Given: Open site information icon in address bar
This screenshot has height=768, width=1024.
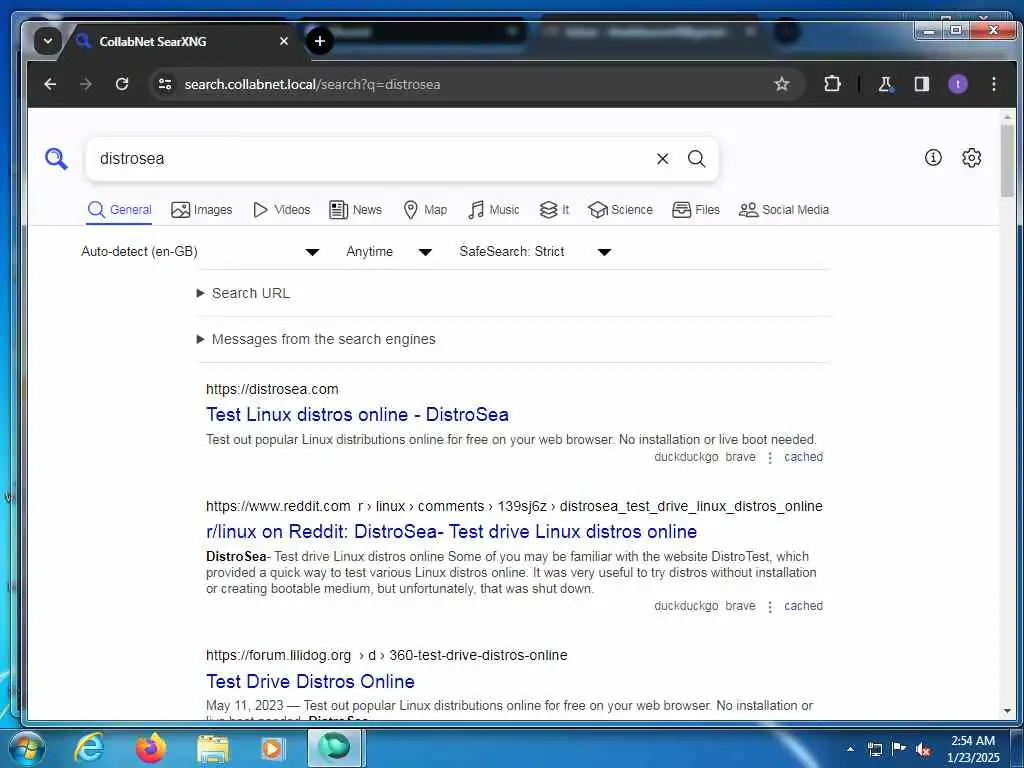Looking at the screenshot, I should coord(165,84).
